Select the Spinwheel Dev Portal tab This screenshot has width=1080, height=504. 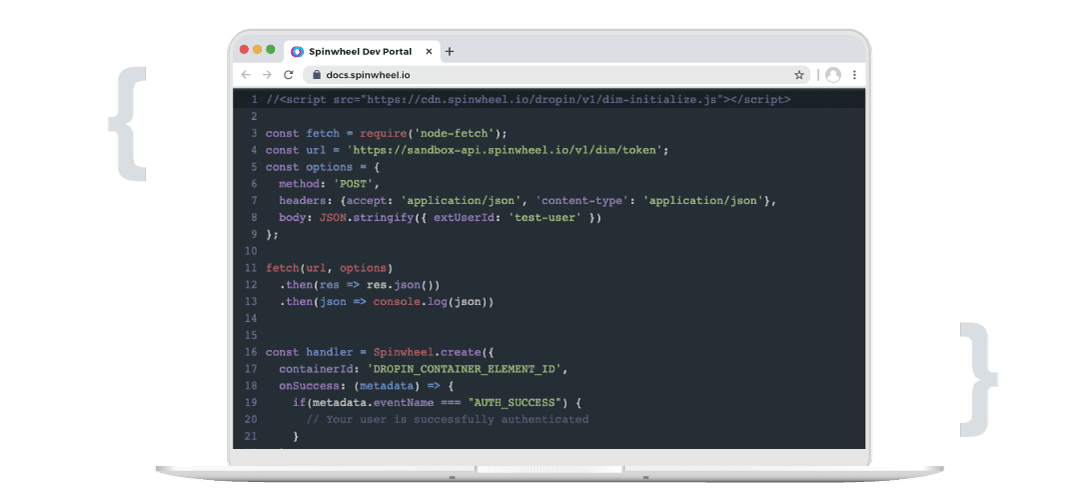pos(362,52)
